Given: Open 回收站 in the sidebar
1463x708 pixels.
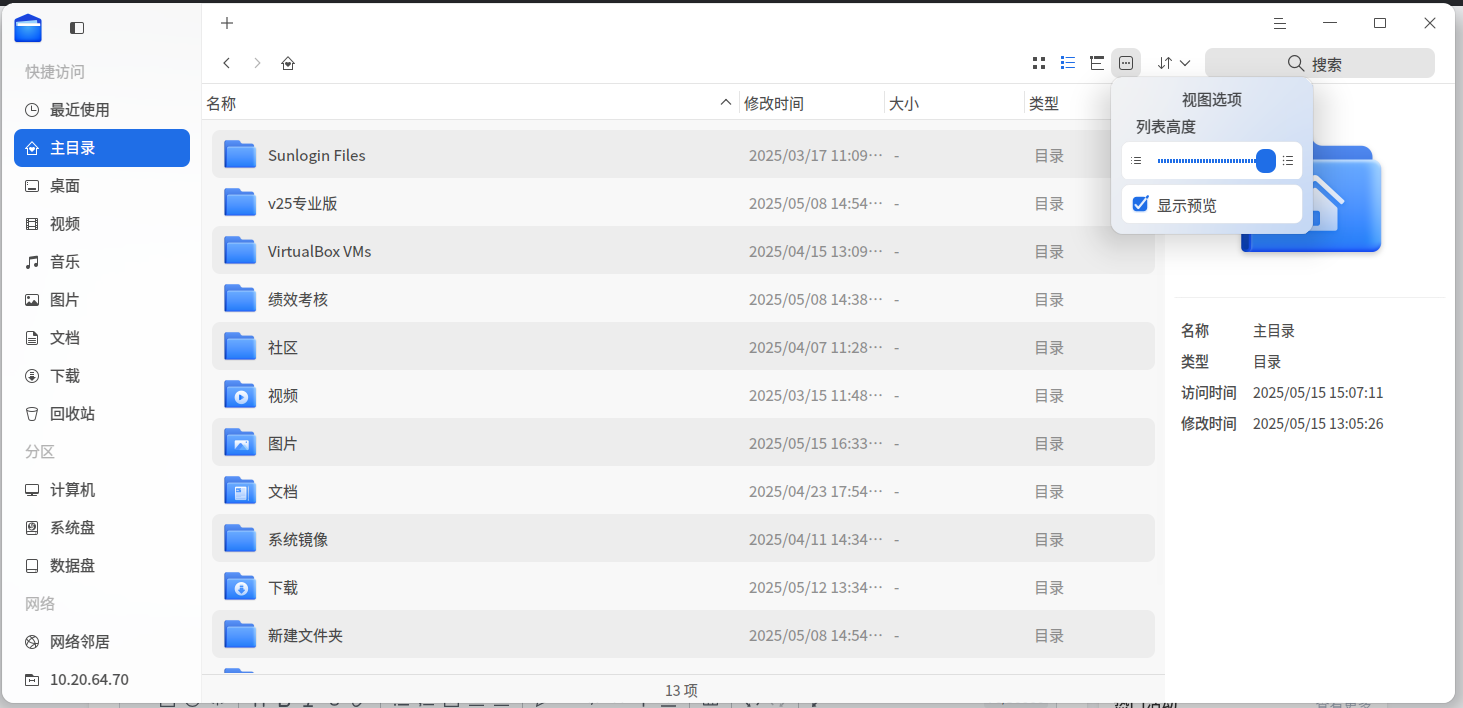Looking at the screenshot, I should click(102, 414).
